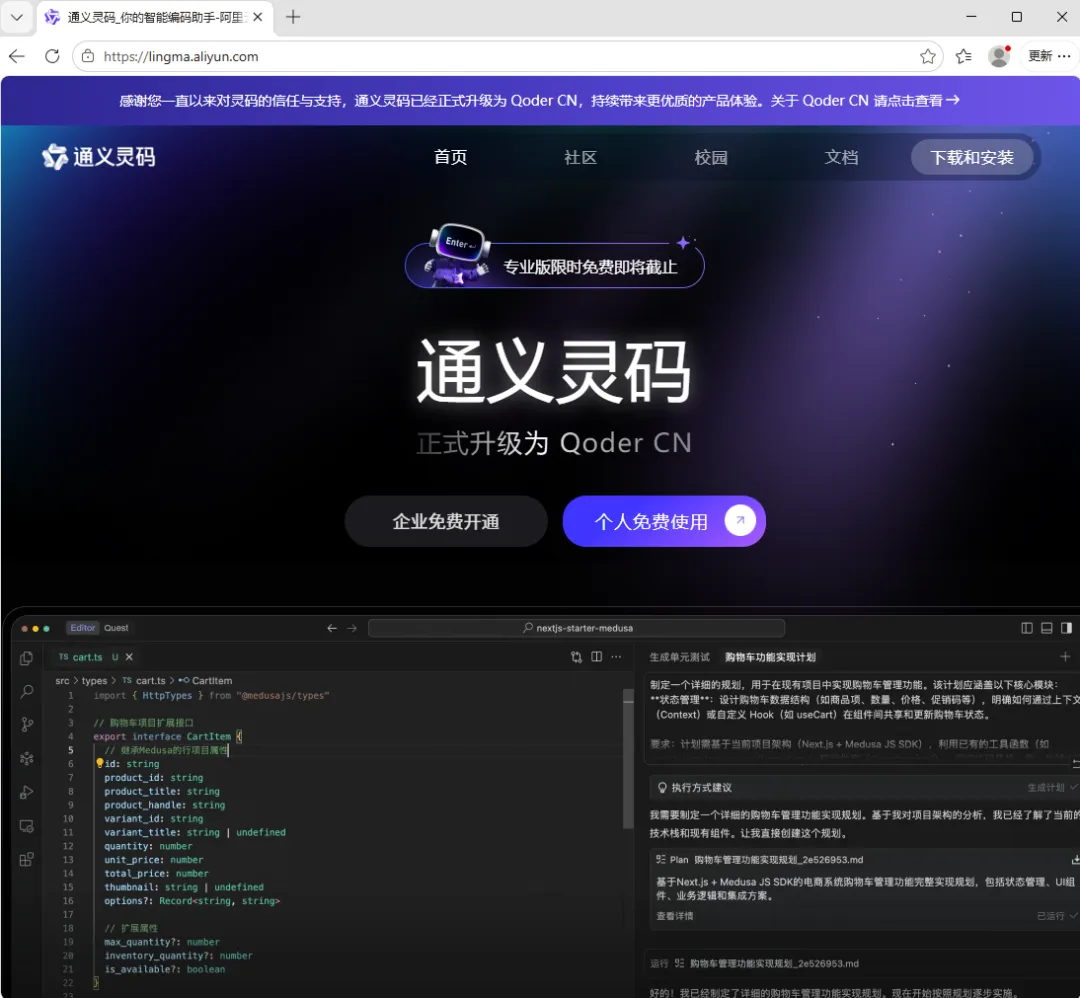Focus the lingma.aliyun.com address bar
1080x998 pixels.
coord(510,56)
